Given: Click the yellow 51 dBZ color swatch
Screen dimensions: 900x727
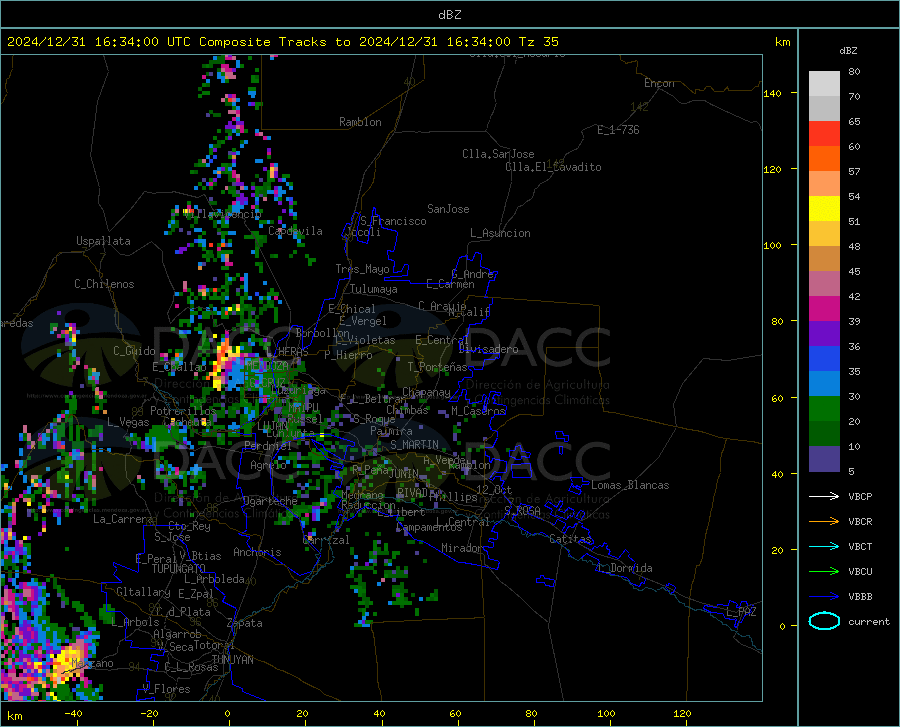Looking at the screenshot, I should point(824,209).
